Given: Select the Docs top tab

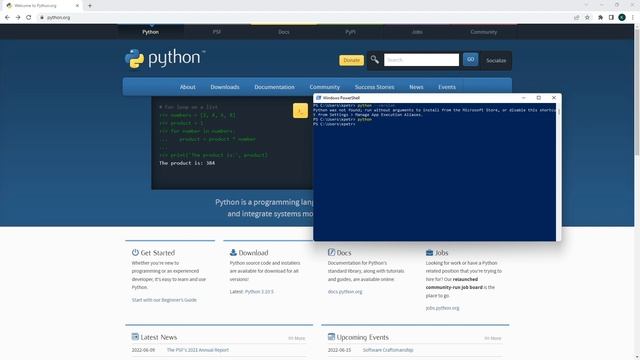Looking at the screenshot, I should click(284, 32).
